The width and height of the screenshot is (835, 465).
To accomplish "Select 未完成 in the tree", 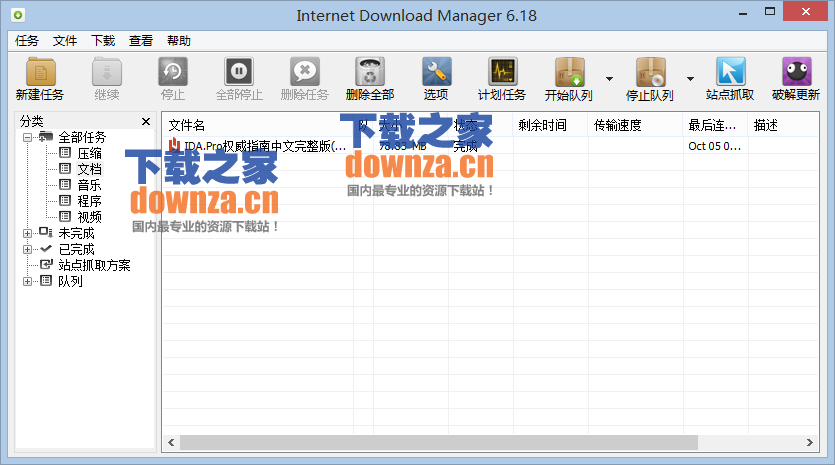I will 76,233.
